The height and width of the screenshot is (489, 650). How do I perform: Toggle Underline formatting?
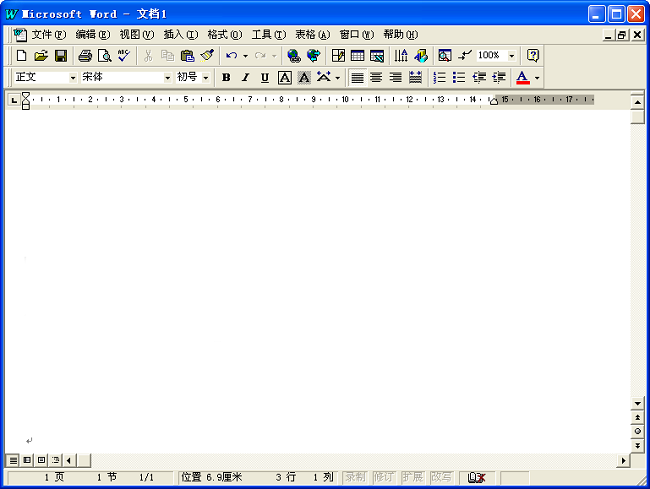[x=265, y=78]
